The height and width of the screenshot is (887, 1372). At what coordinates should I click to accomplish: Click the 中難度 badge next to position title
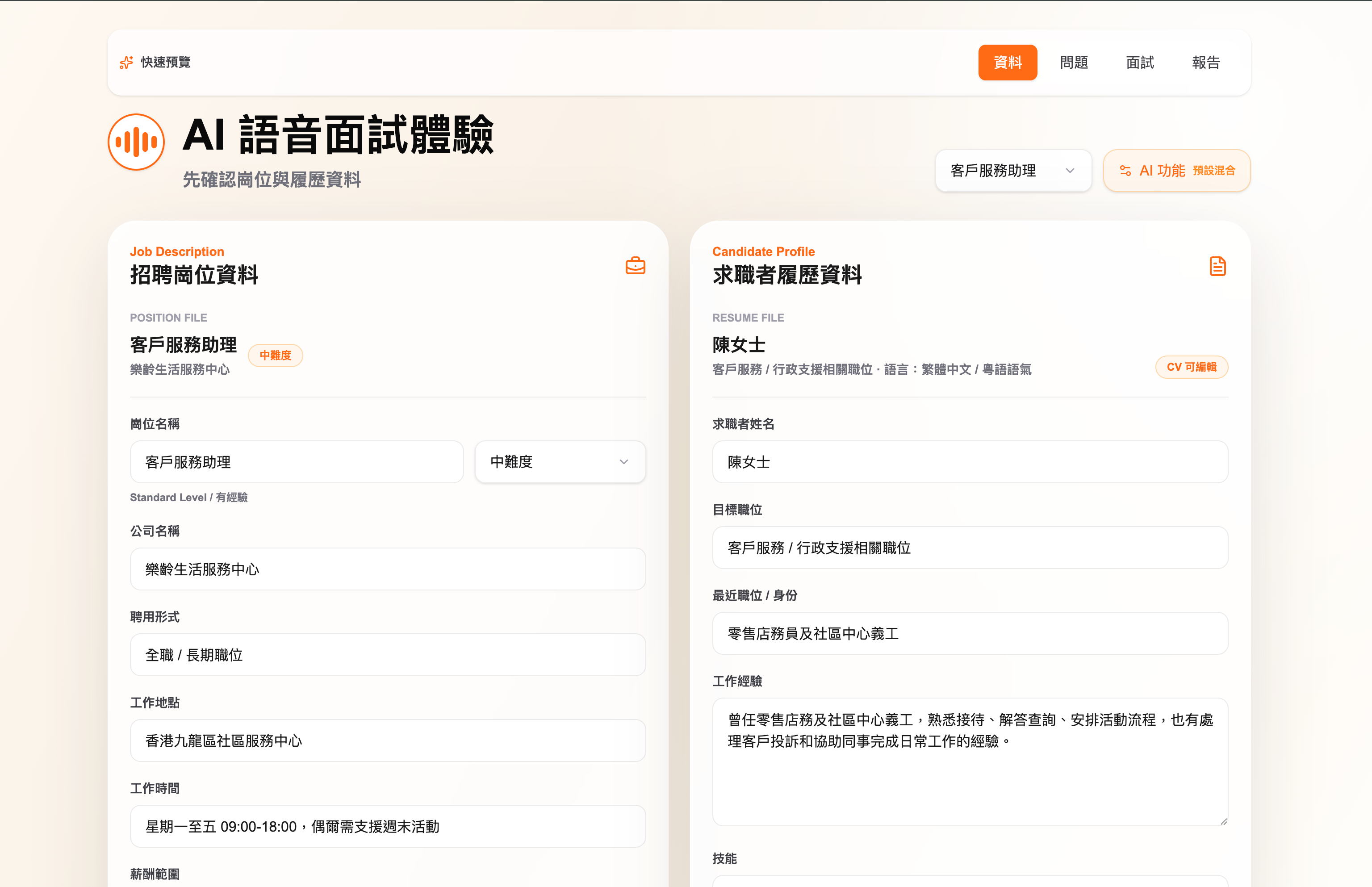[275, 356]
